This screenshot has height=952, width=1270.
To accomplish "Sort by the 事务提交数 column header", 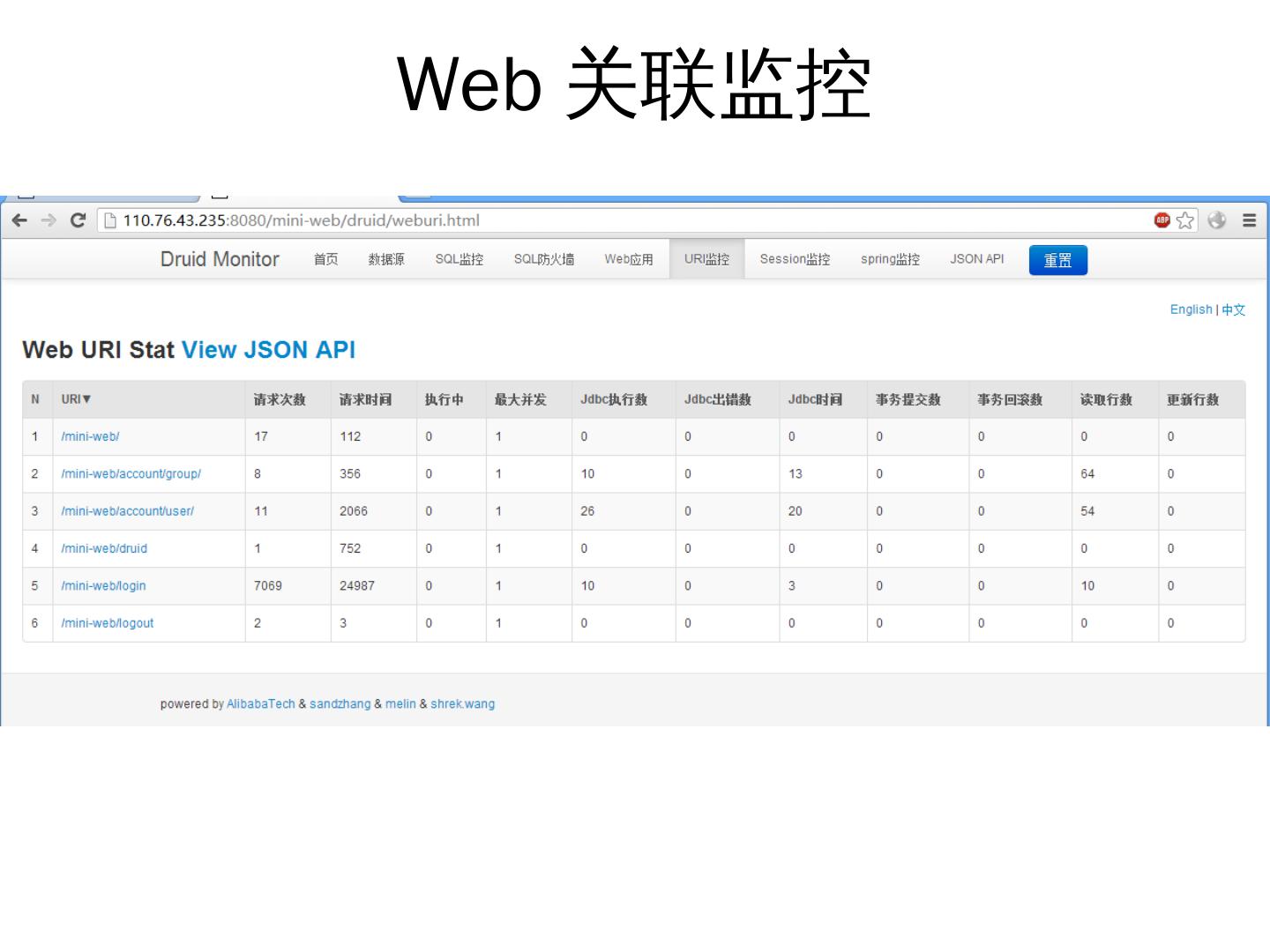I will 918,399.
